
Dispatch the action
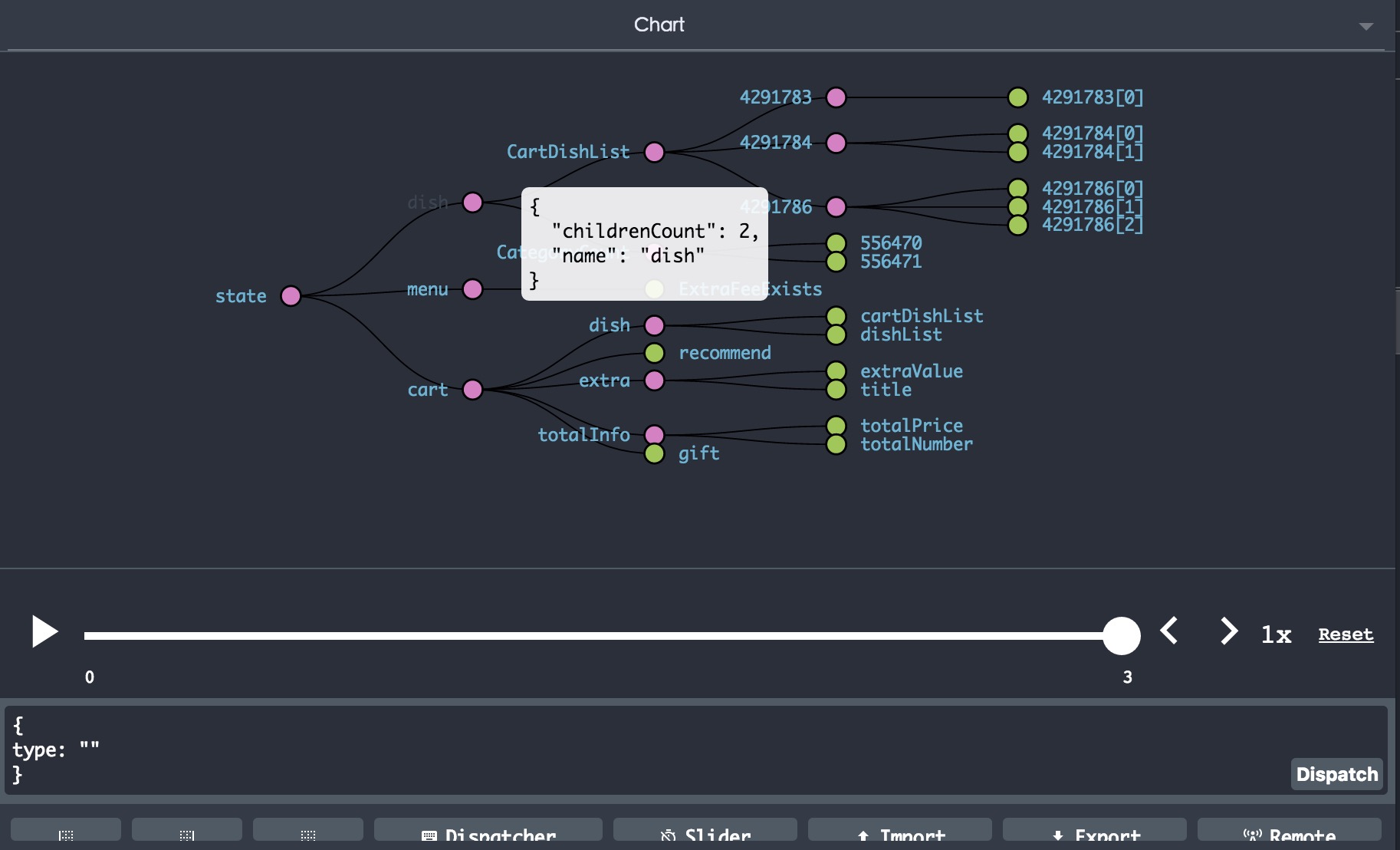pos(1336,774)
